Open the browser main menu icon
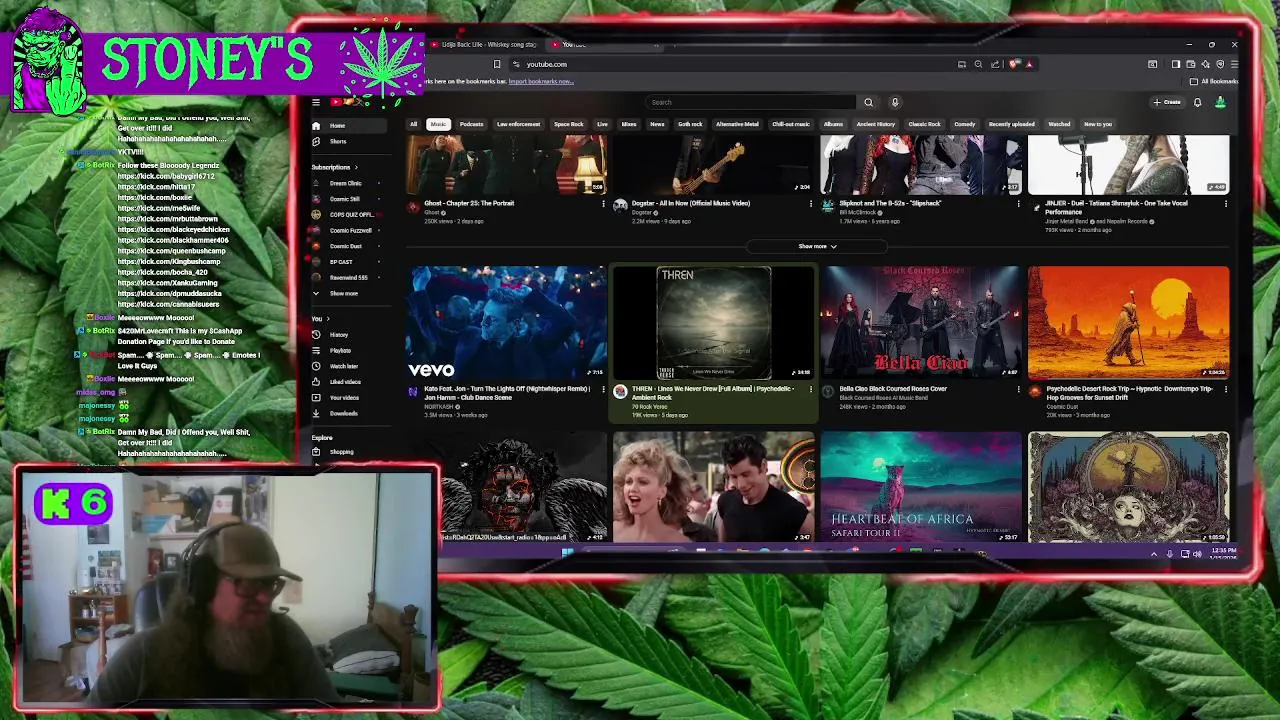Image resolution: width=1280 pixels, height=720 pixels. (x=1234, y=64)
